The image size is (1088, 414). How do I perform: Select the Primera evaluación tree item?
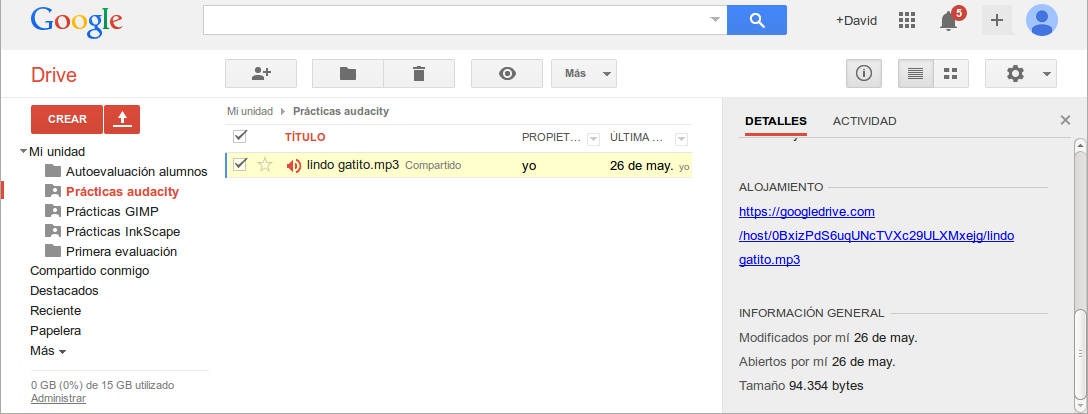click(x=121, y=251)
